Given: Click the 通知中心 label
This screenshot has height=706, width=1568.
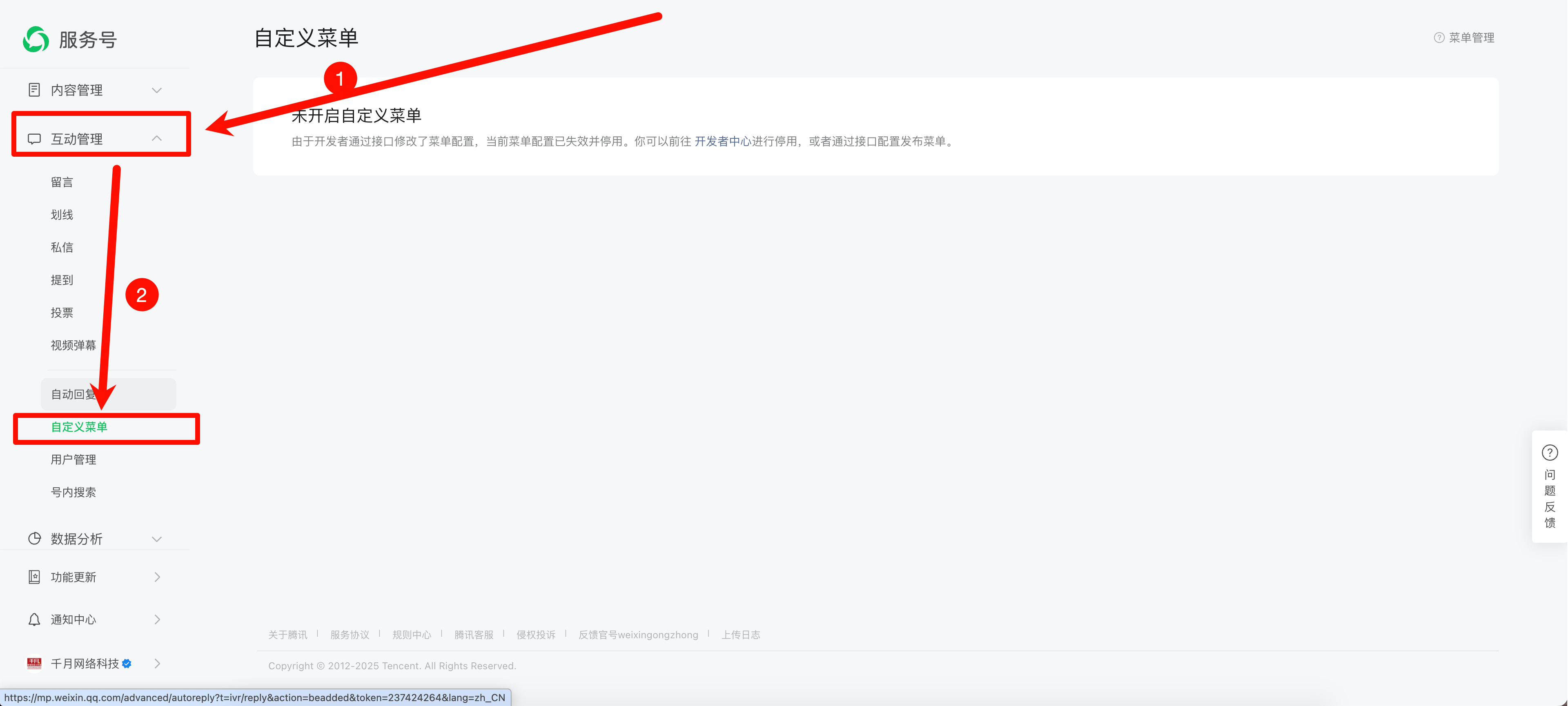Looking at the screenshot, I should tap(73, 619).
